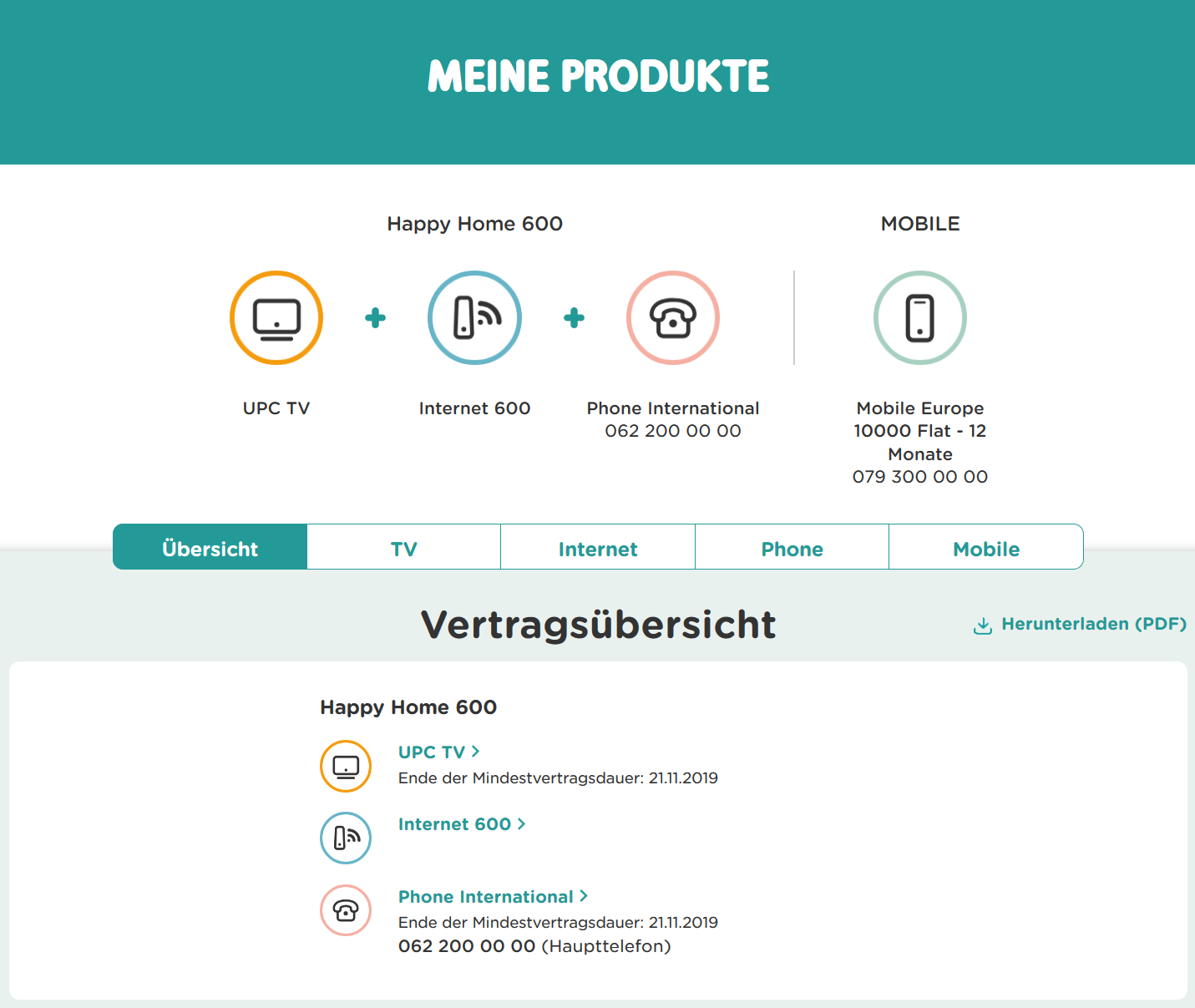Click the small Internet 600 icon in contract overview

point(346,838)
